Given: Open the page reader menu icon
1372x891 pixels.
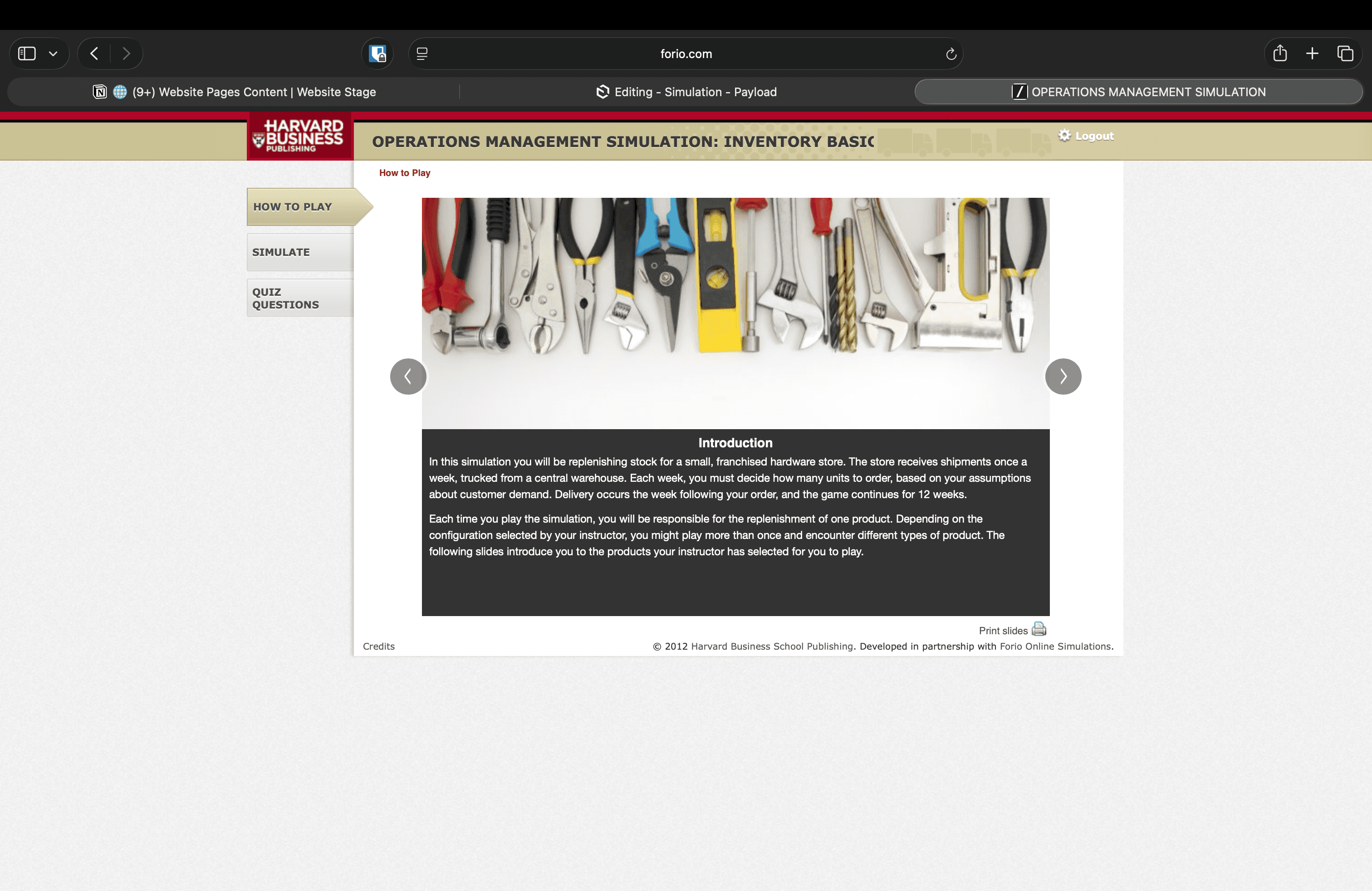Looking at the screenshot, I should click(x=422, y=54).
